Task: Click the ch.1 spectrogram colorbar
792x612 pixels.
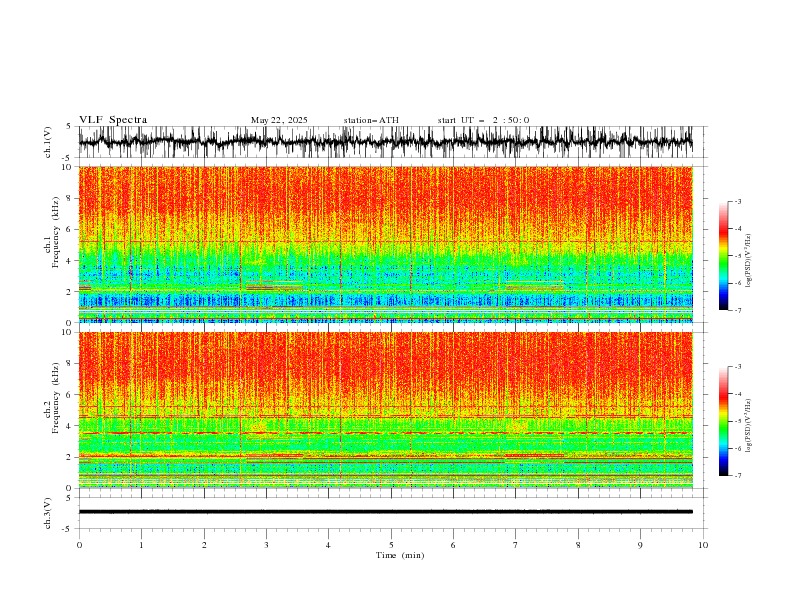Action: [723, 255]
